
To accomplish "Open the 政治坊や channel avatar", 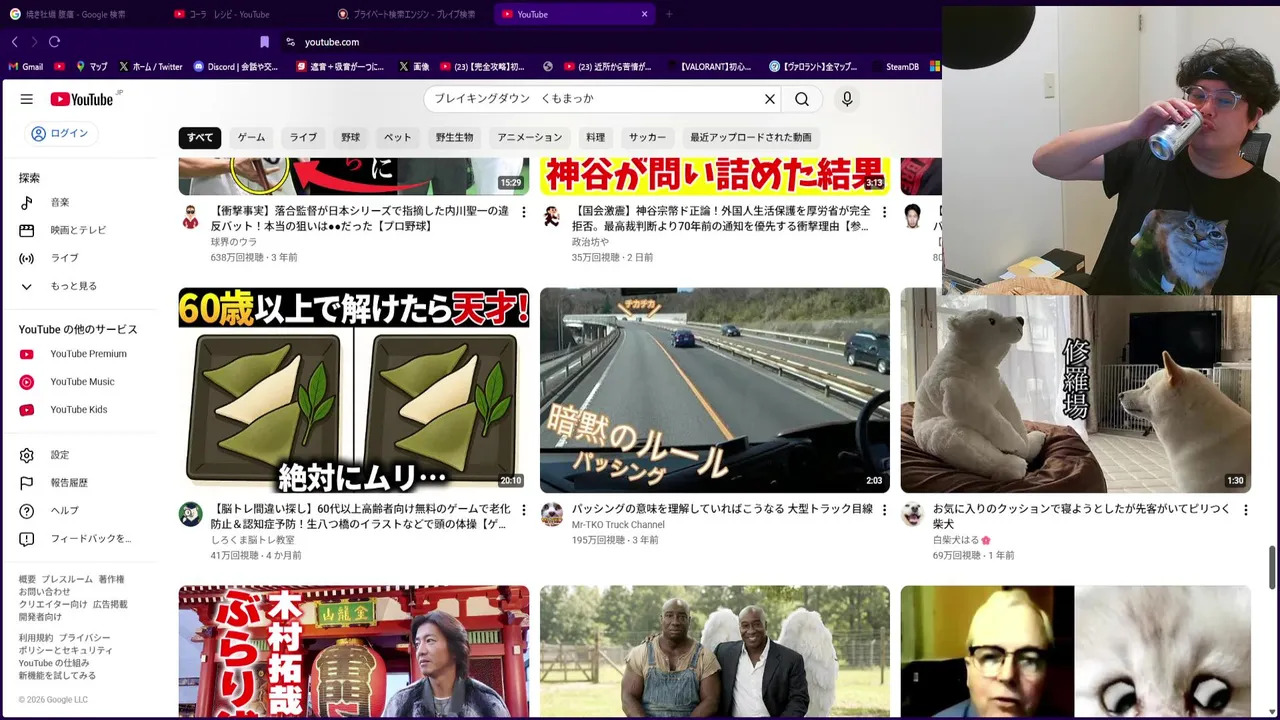I will click(x=551, y=217).
